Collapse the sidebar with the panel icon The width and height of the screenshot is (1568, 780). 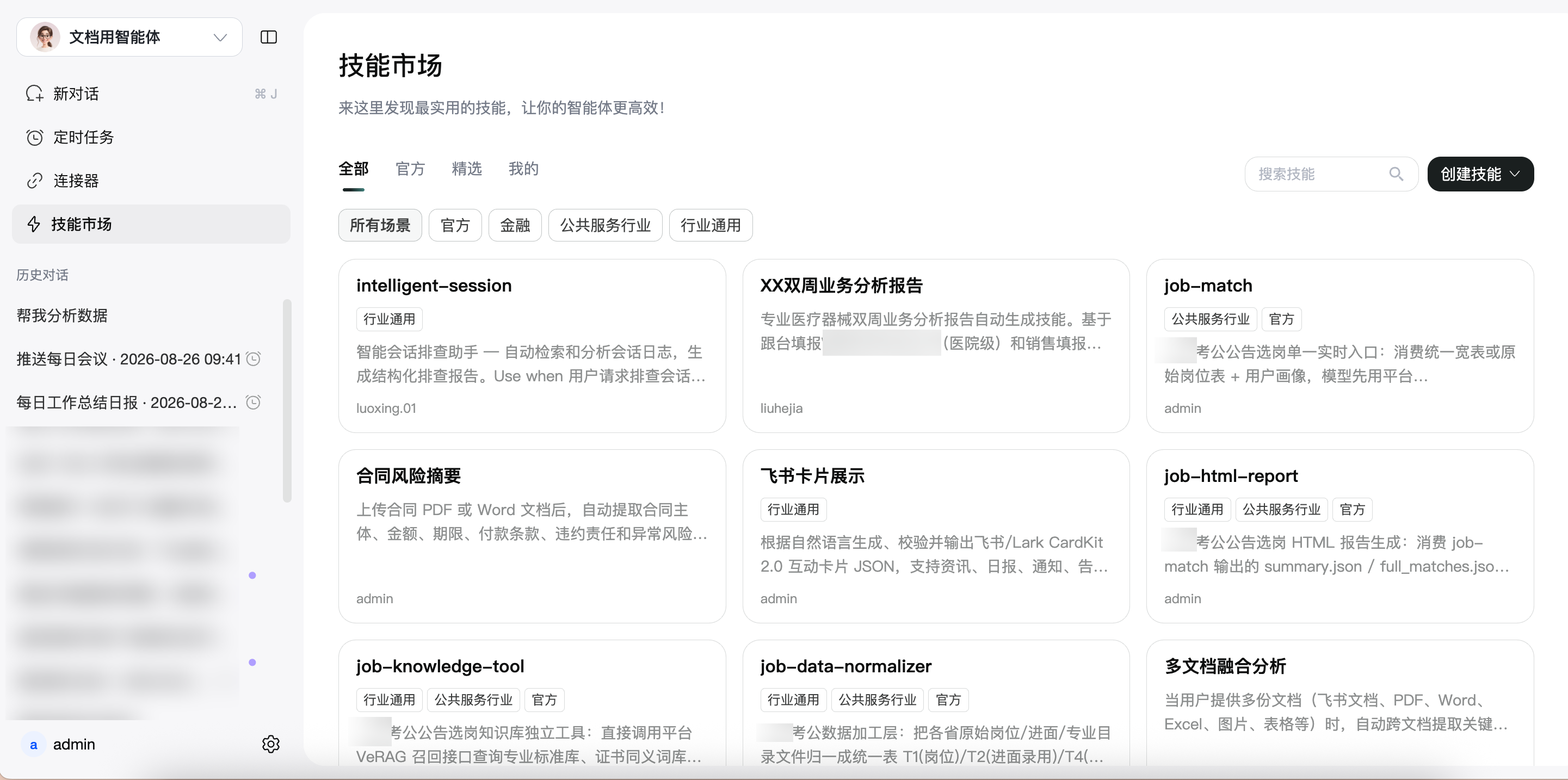click(x=268, y=37)
